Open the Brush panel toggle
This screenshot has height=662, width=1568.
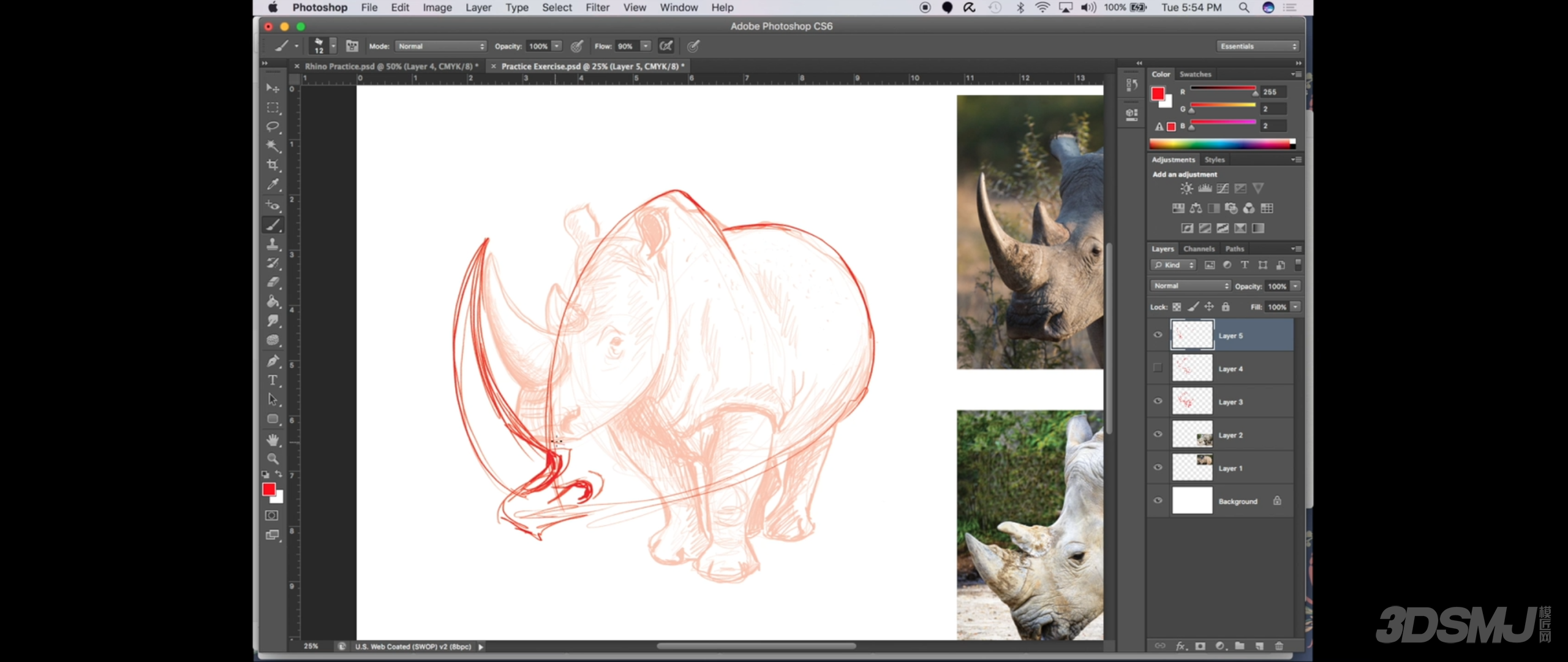click(352, 46)
